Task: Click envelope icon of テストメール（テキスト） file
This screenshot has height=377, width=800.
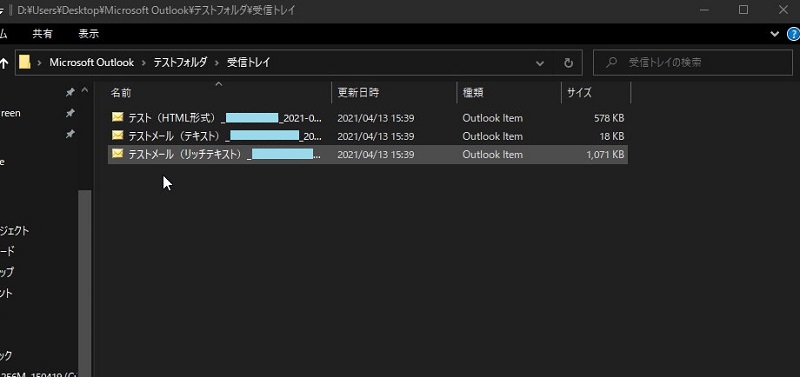Action: click(x=118, y=135)
